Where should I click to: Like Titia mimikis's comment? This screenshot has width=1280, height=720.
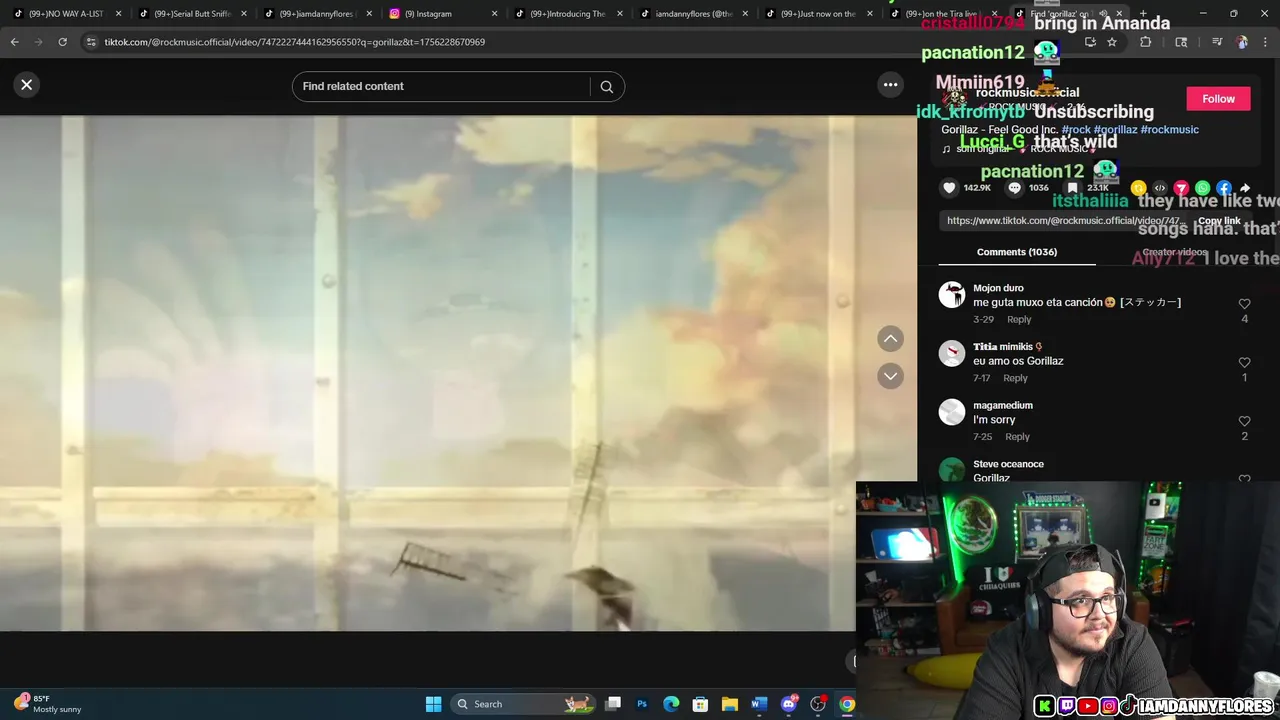[1244, 363]
